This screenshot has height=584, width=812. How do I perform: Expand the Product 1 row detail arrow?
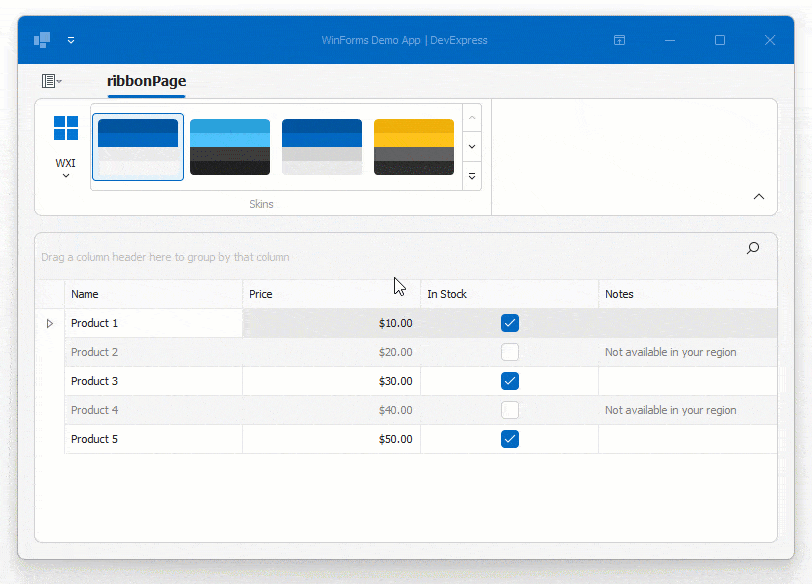tap(48, 323)
